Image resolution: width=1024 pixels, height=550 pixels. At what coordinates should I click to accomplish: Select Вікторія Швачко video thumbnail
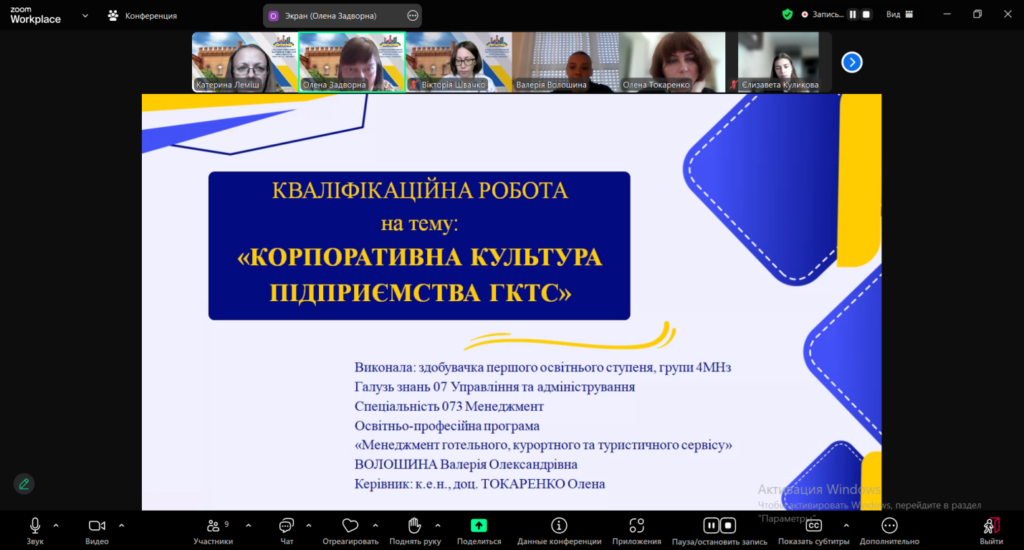pyautogui.click(x=458, y=62)
